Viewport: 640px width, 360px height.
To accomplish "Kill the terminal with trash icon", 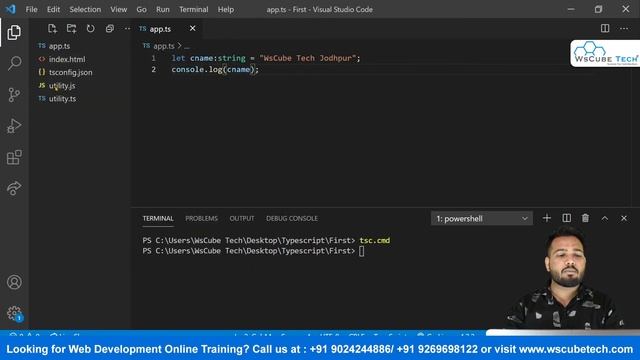I will (585, 218).
